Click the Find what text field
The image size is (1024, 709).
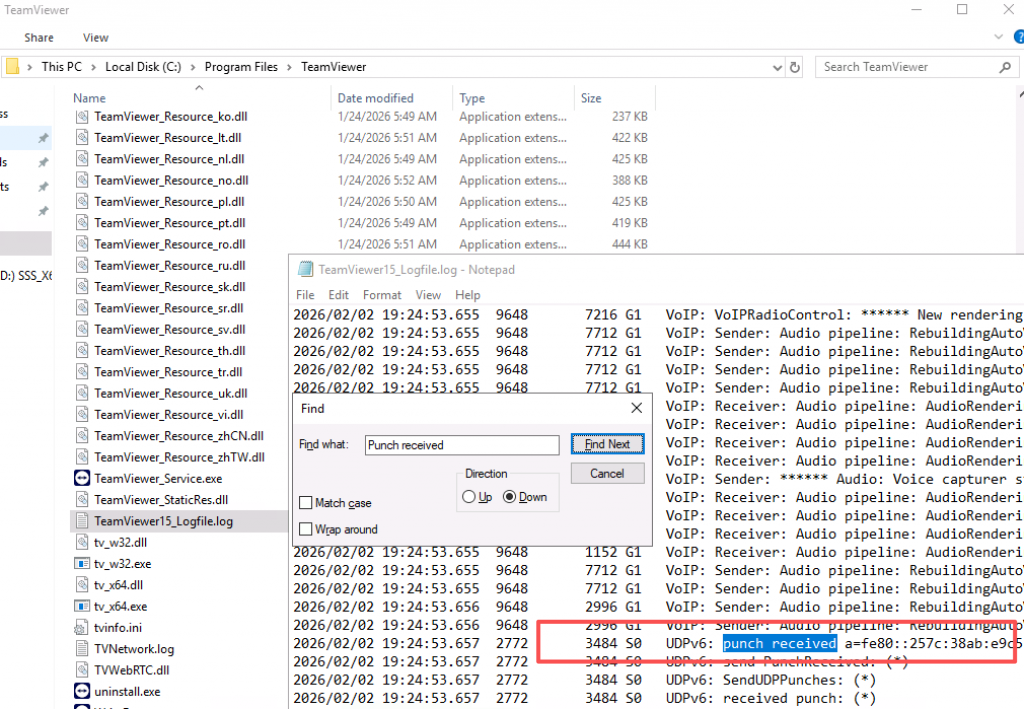click(x=461, y=445)
